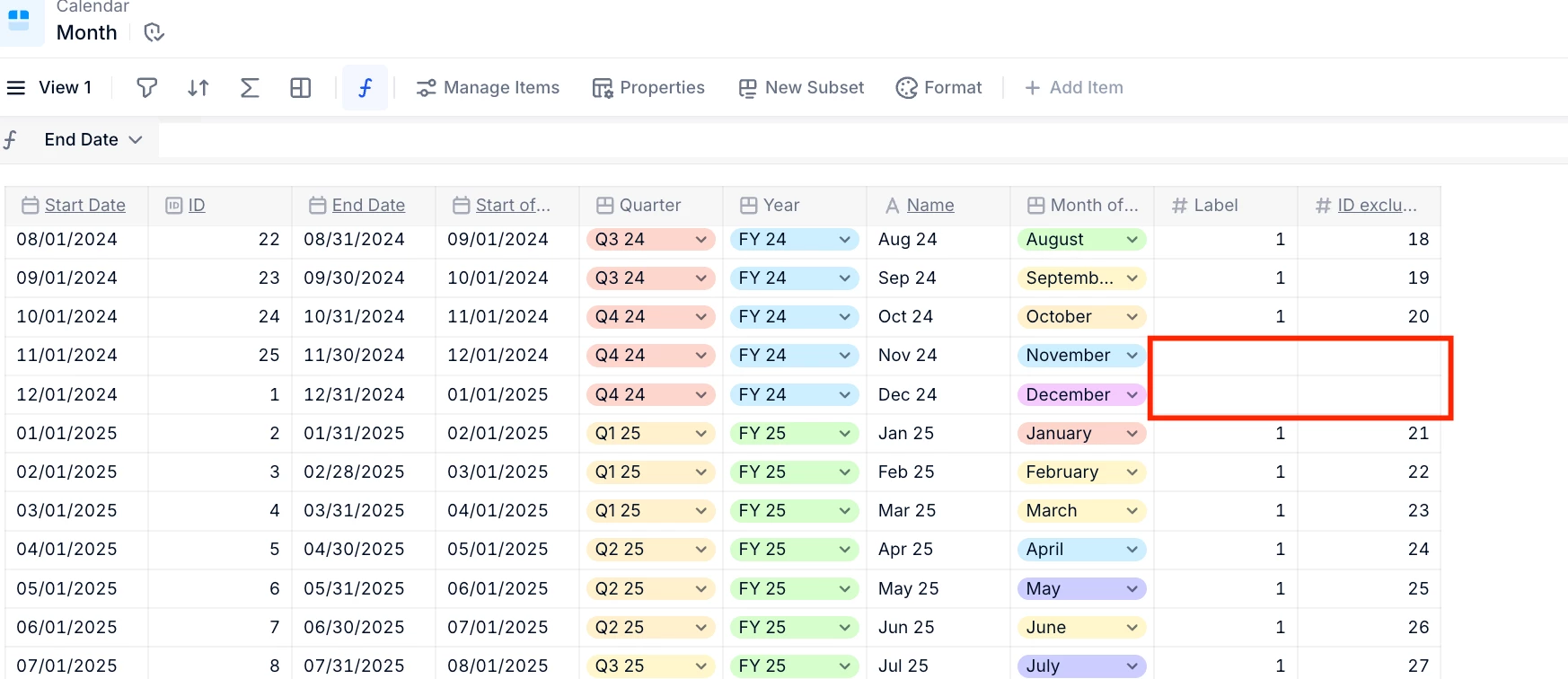Expand FY 25 dropdown in Jan 25 row
1568x679 pixels.
pos(844,434)
